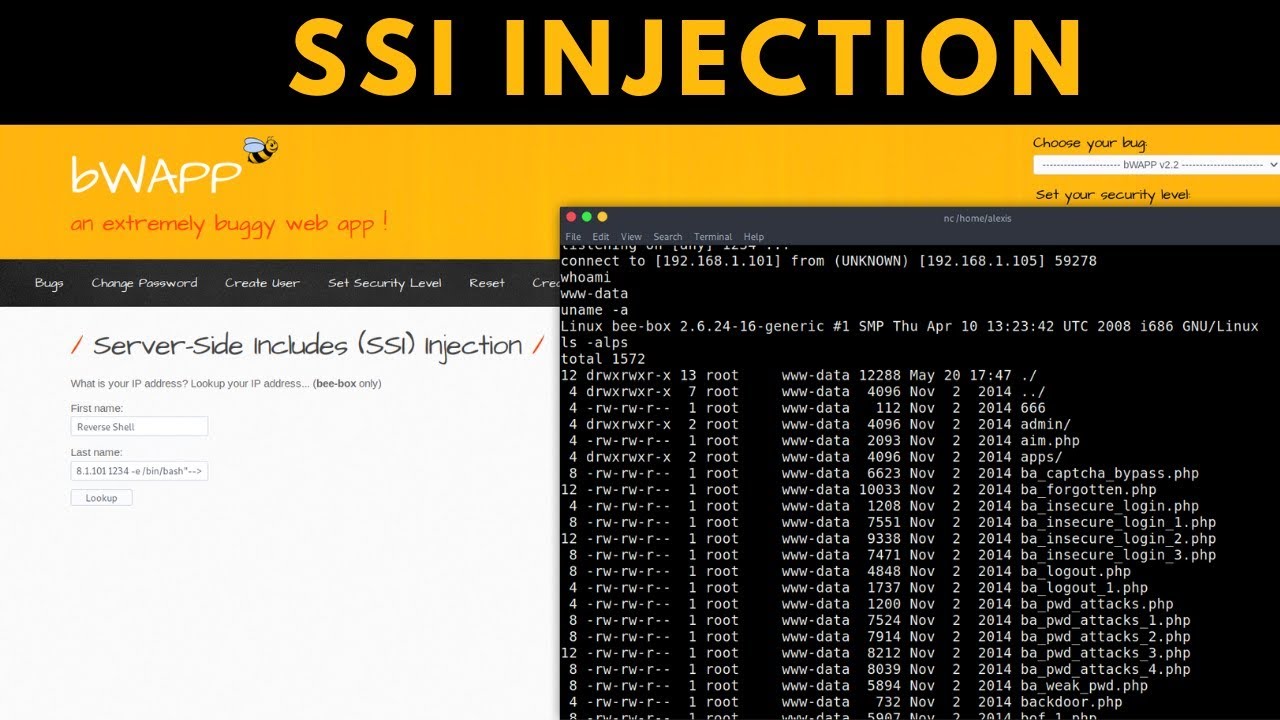Image resolution: width=1280 pixels, height=720 pixels.
Task: Click the 'ba_logout_1.php' file entry
Action: (1084, 588)
